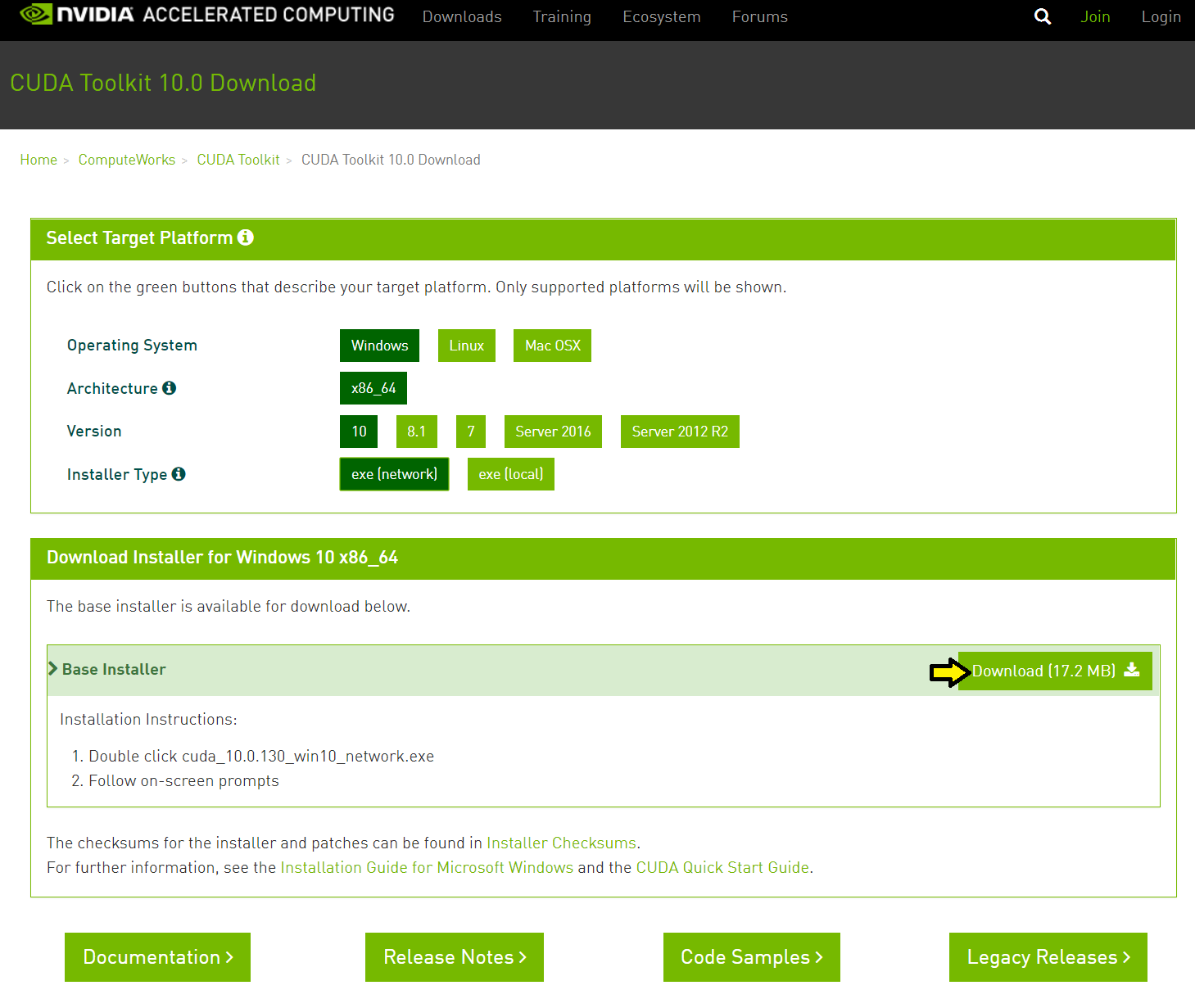
Task: Click the 'Follow on-screen prompts' step
Action: click(183, 780)
